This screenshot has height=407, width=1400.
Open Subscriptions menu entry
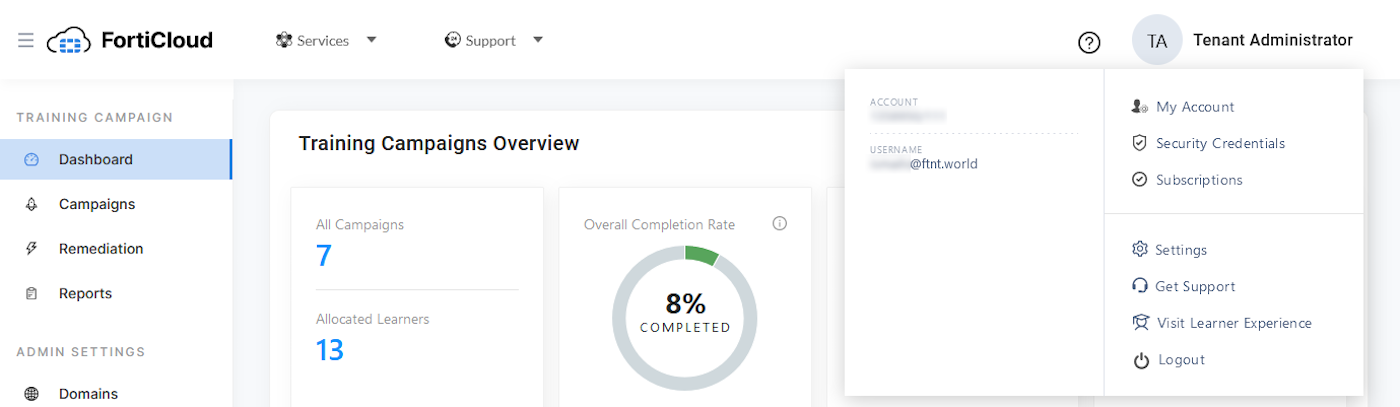(x=1199, y=180)
